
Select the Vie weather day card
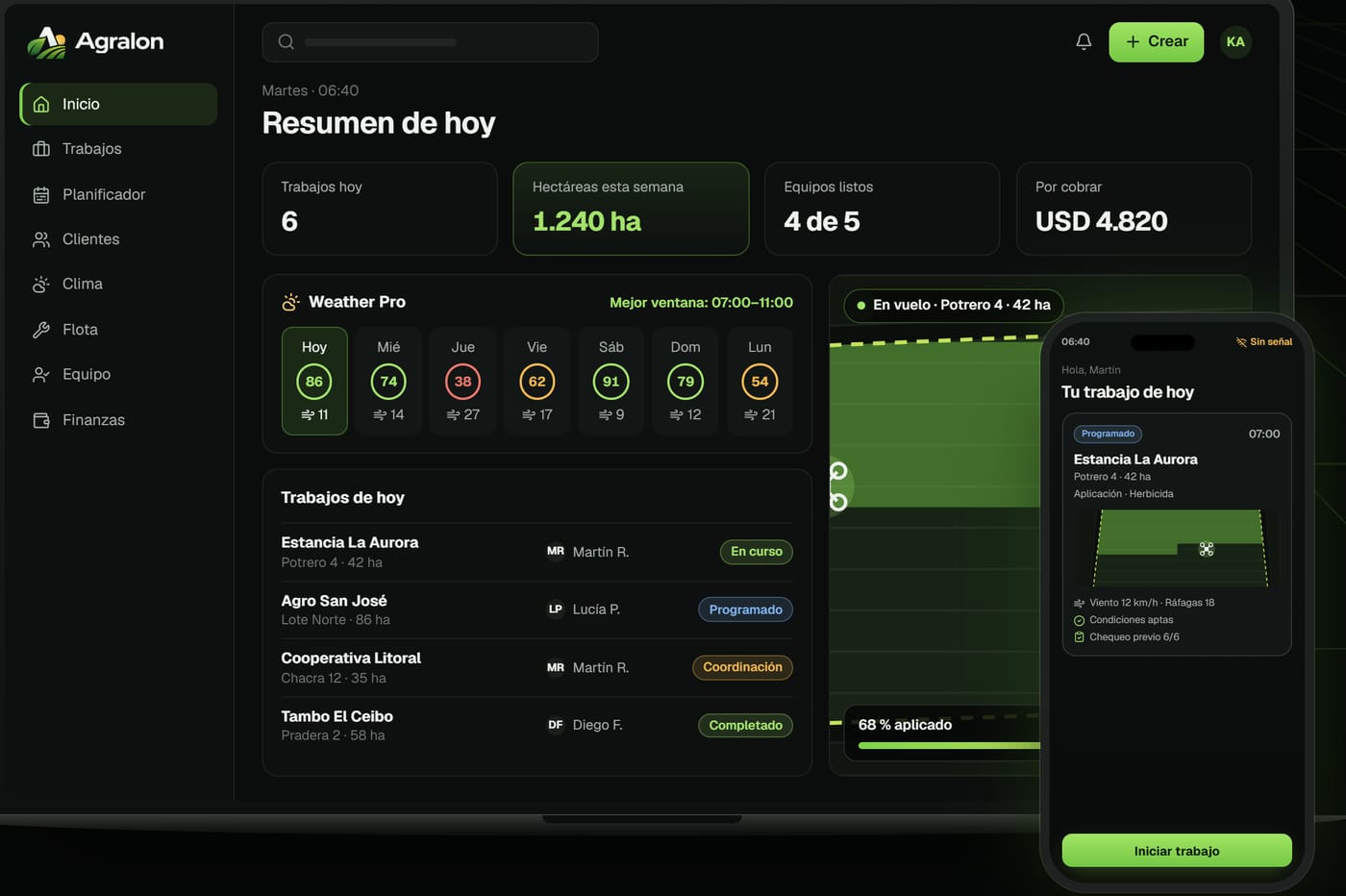[x=536, y=381]
